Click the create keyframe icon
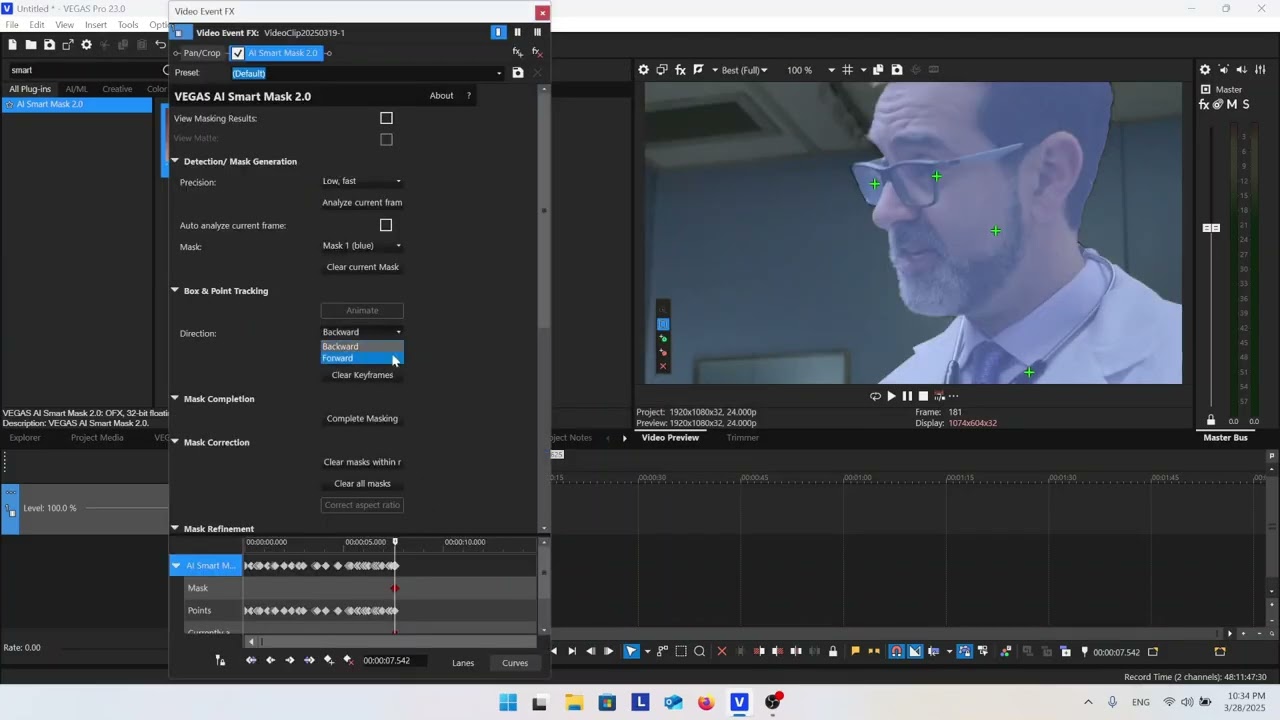Viewport: 1280px width, 720px height. (x=329, y=660)
